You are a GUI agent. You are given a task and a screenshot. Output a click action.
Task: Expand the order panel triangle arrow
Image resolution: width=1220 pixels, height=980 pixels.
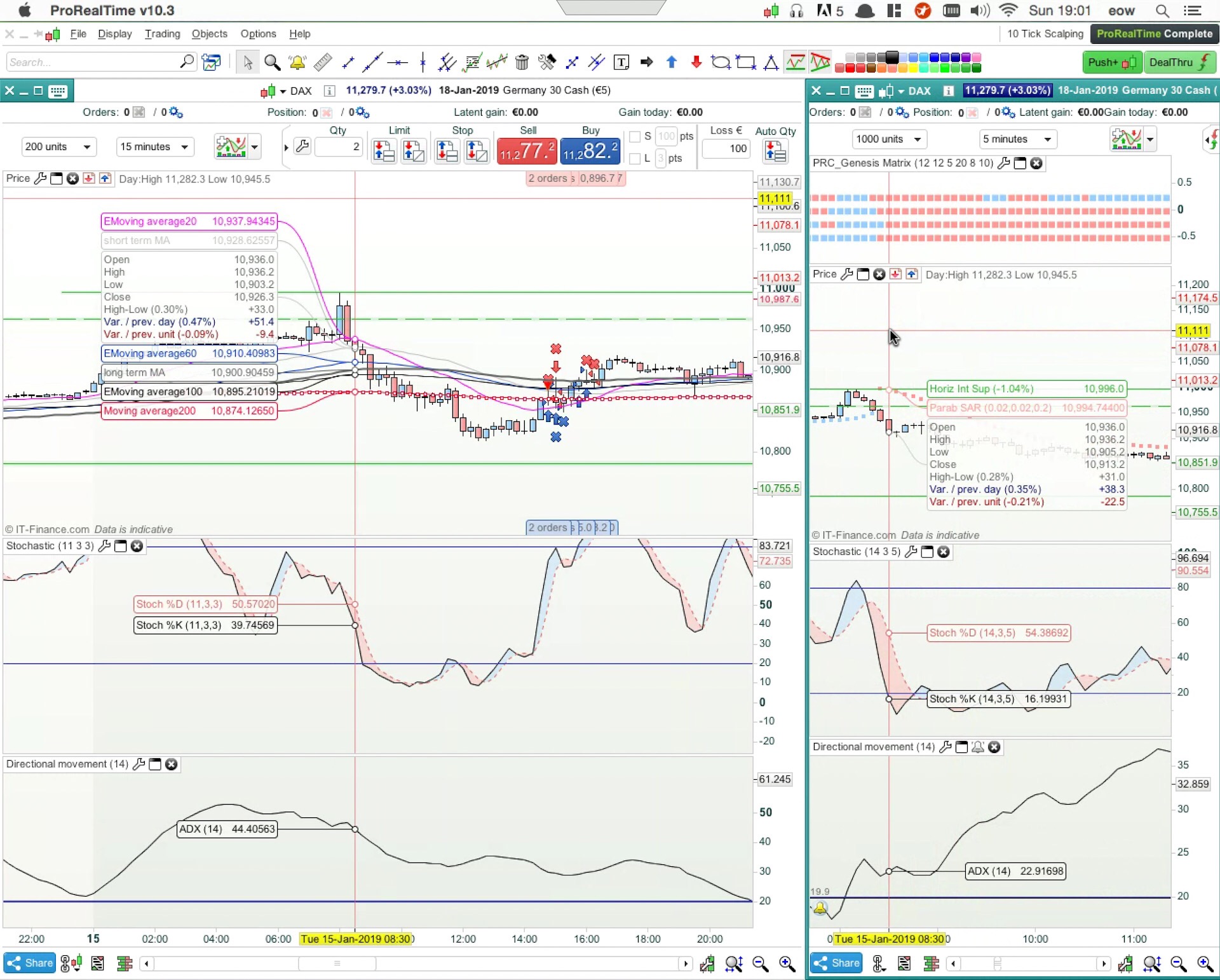point(286,147)
